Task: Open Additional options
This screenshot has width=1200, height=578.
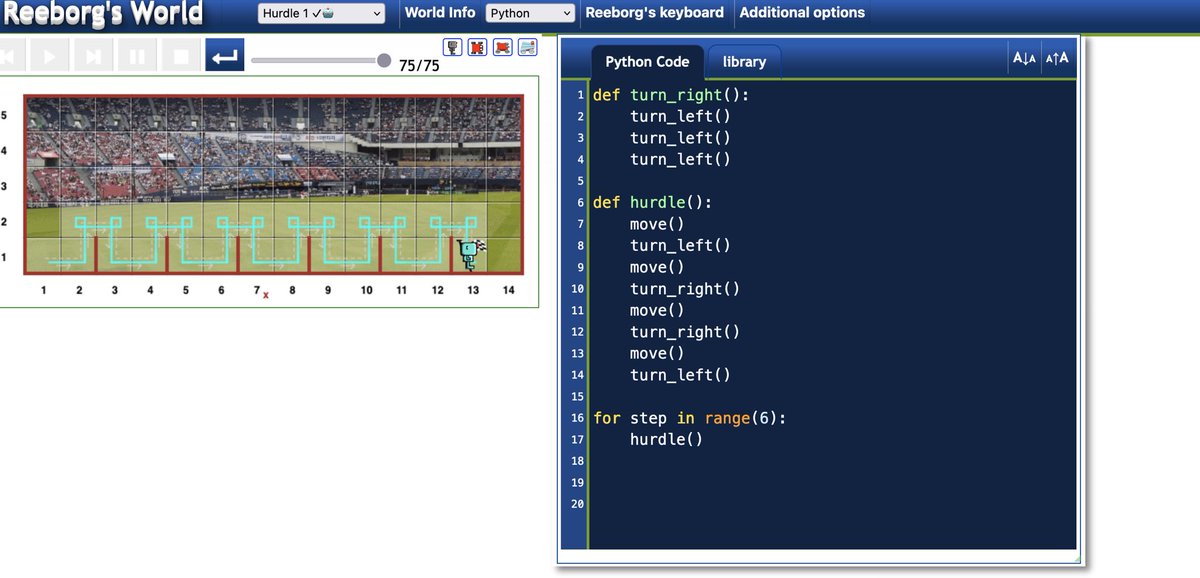Action: 802,13
